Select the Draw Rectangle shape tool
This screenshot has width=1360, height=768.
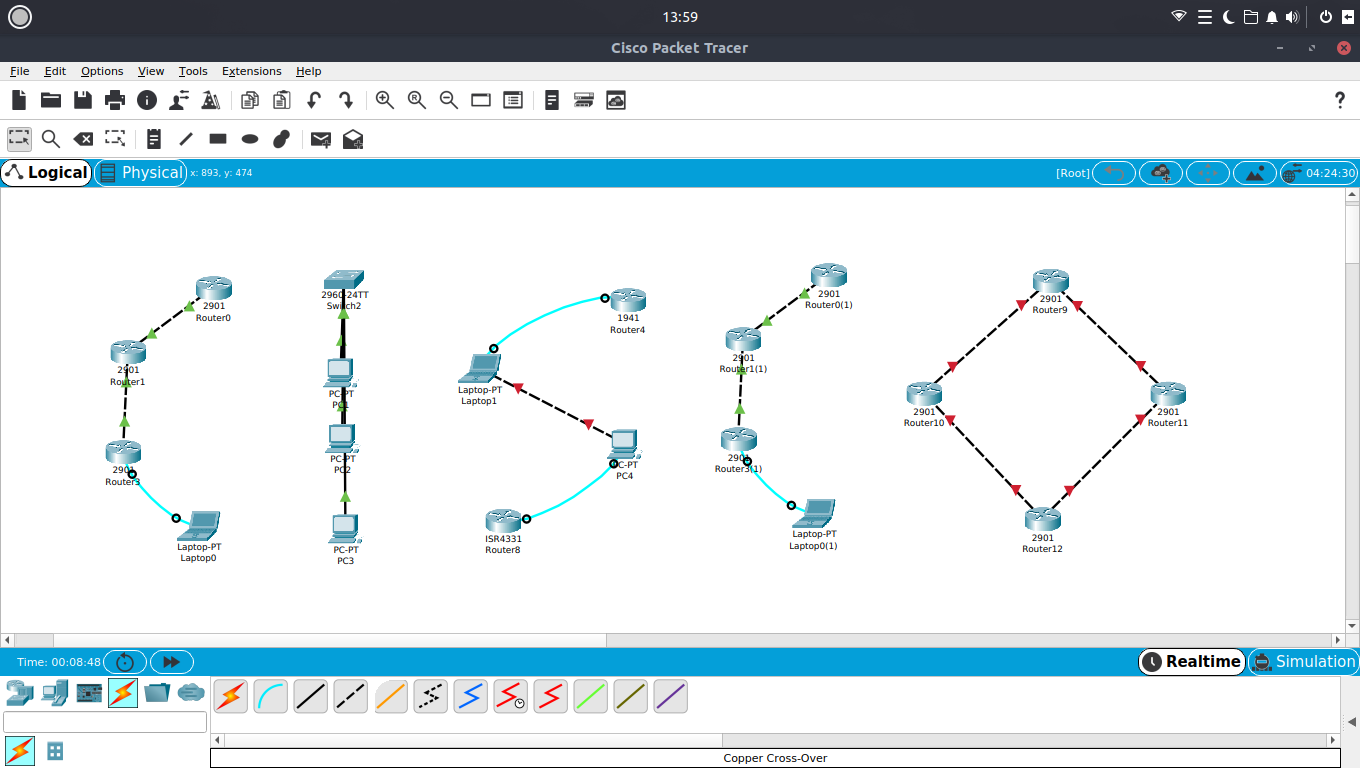(217, 138)
